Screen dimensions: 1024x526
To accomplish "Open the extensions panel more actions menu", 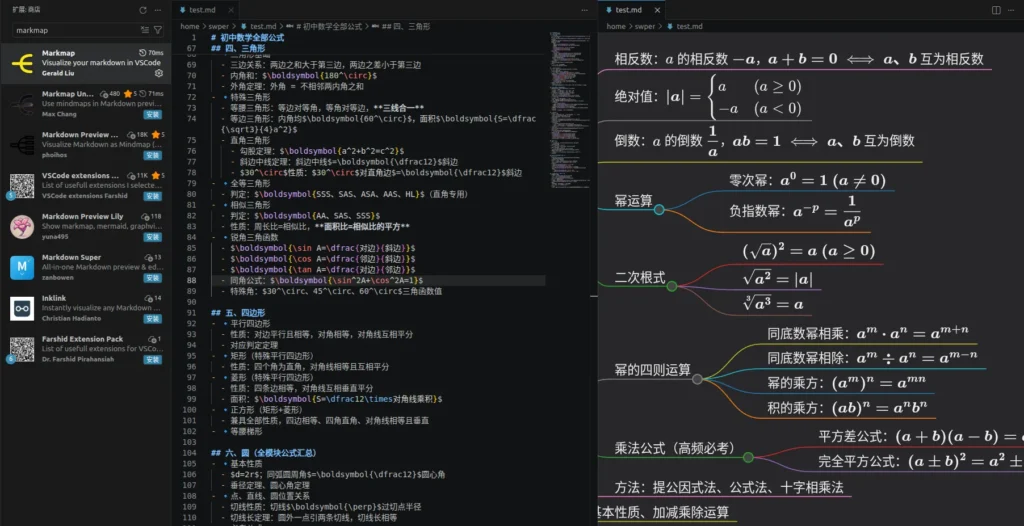I will [158, 10].
